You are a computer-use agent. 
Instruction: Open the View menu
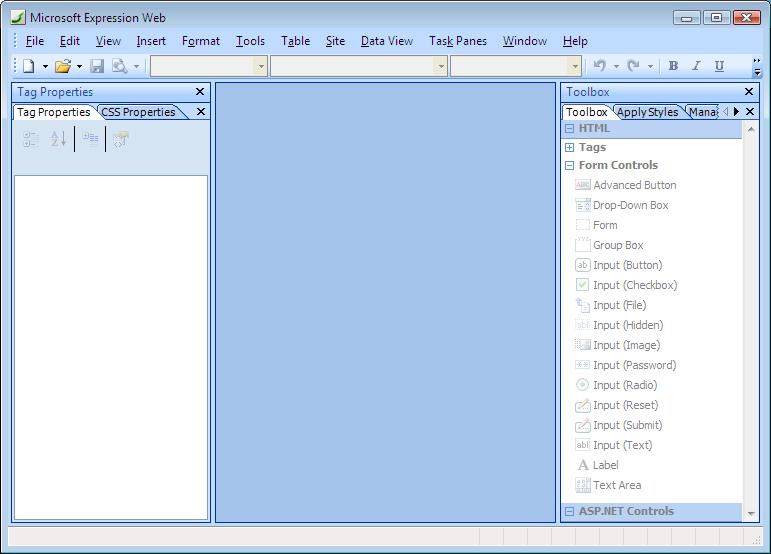(108, 41)
